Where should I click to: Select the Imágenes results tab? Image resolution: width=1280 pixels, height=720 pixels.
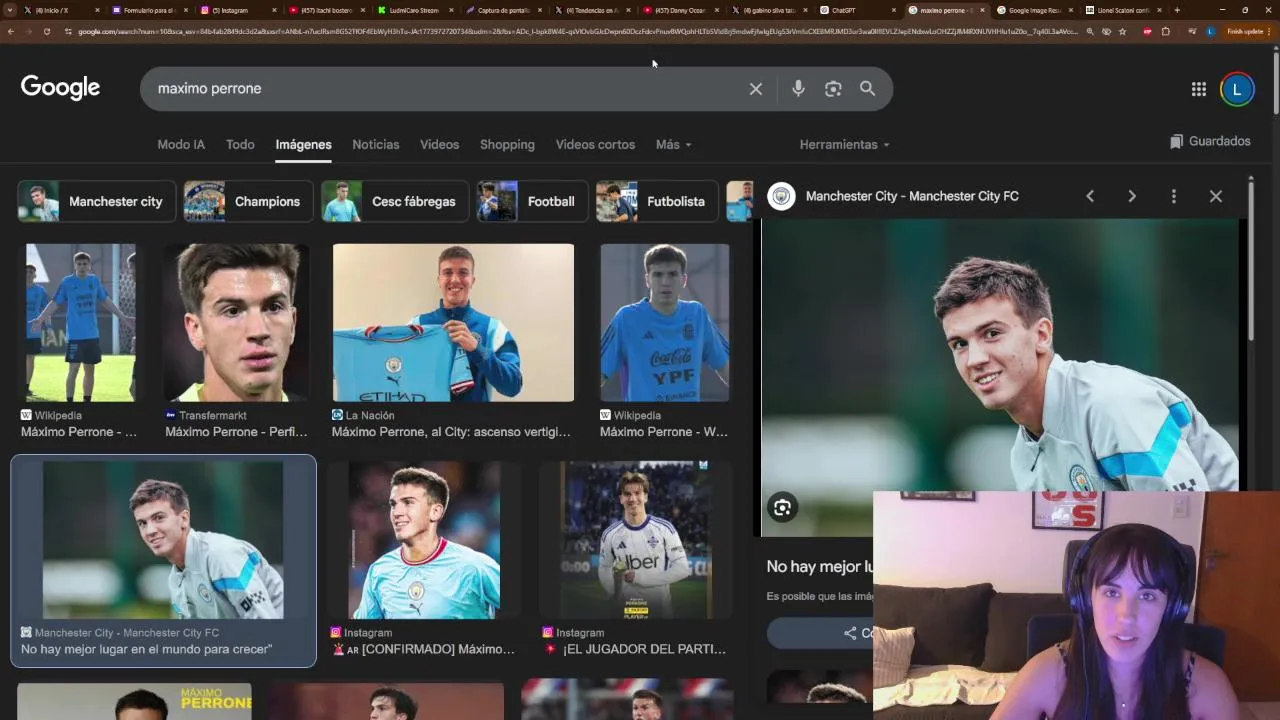point(303,145)
